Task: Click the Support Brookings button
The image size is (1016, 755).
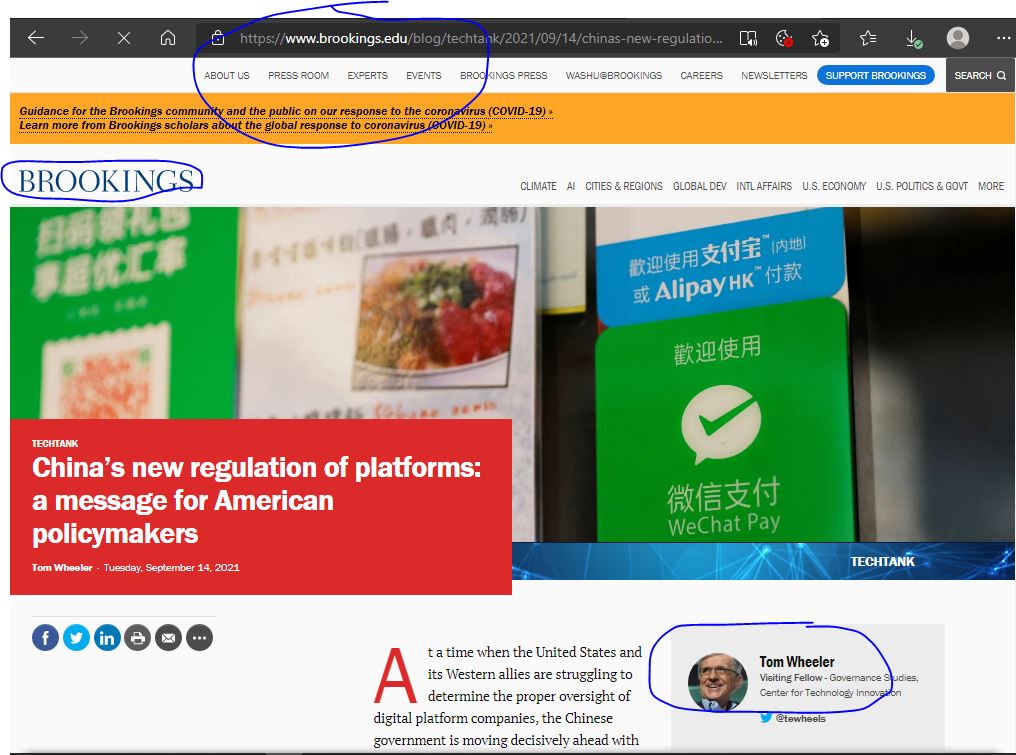Action: tap(875, 75)
